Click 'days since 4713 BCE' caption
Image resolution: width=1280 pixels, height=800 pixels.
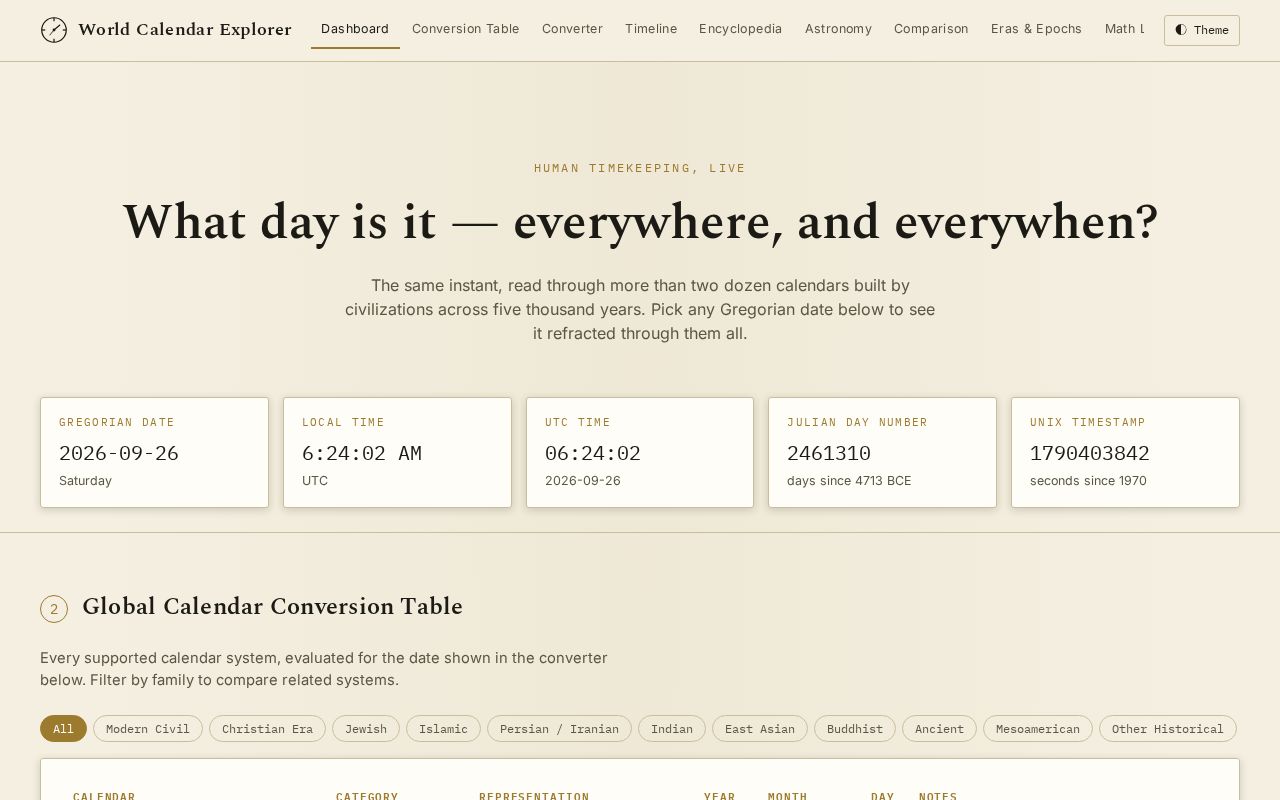849,481
